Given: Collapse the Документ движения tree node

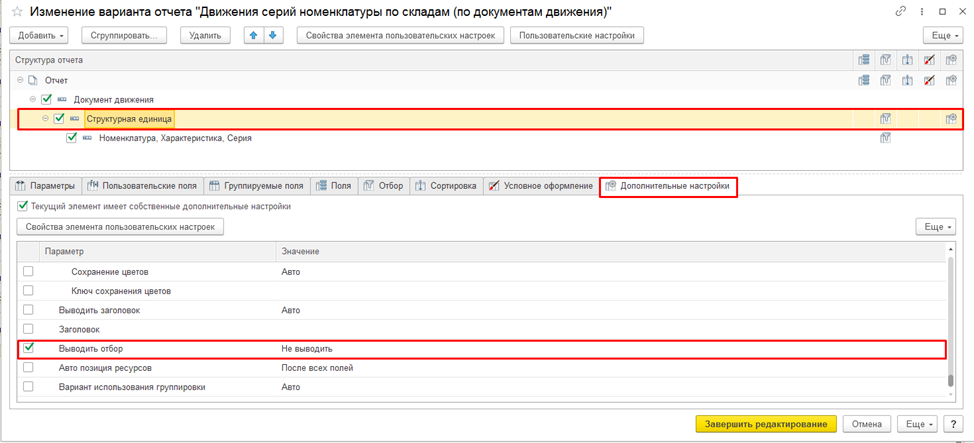Looking at the screenshot, I should (32, 99).
